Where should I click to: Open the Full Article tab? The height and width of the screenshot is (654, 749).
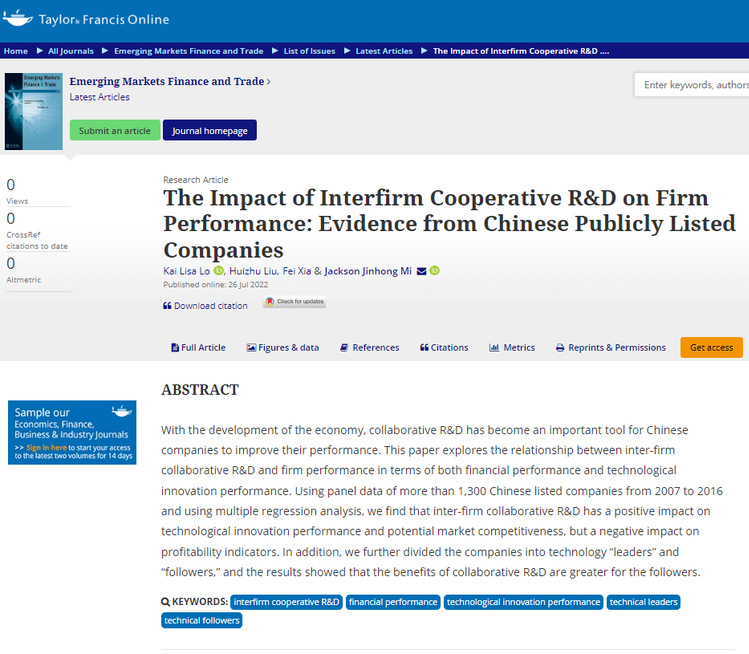point(198,348)
